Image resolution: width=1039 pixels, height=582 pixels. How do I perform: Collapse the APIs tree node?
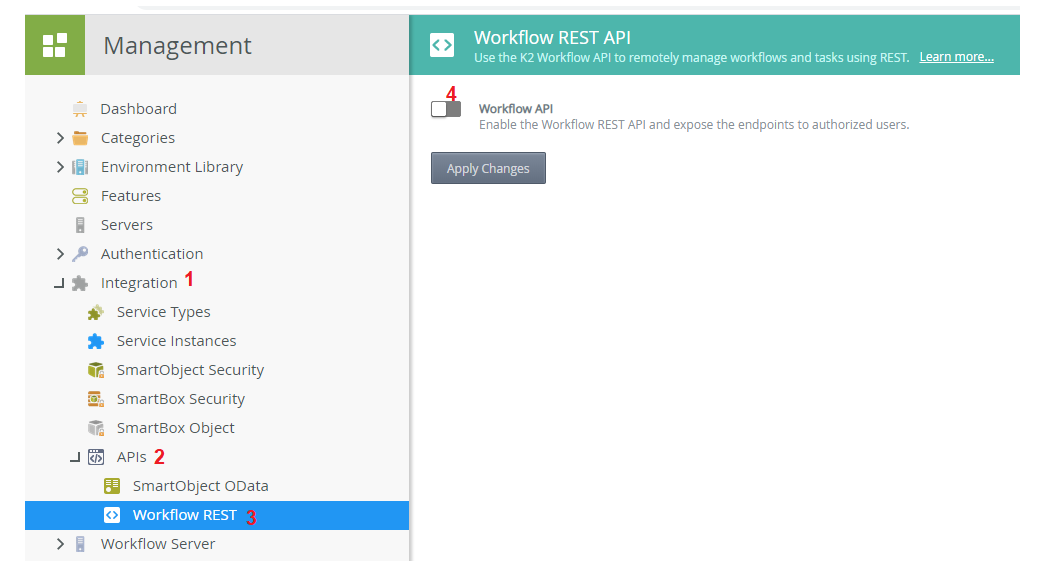pos(76,458)
